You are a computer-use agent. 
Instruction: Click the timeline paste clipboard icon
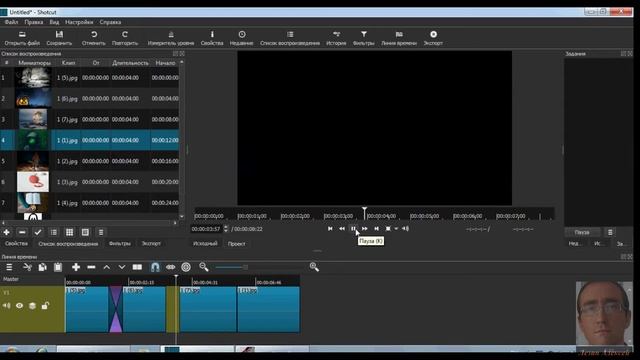click(58, 267)
